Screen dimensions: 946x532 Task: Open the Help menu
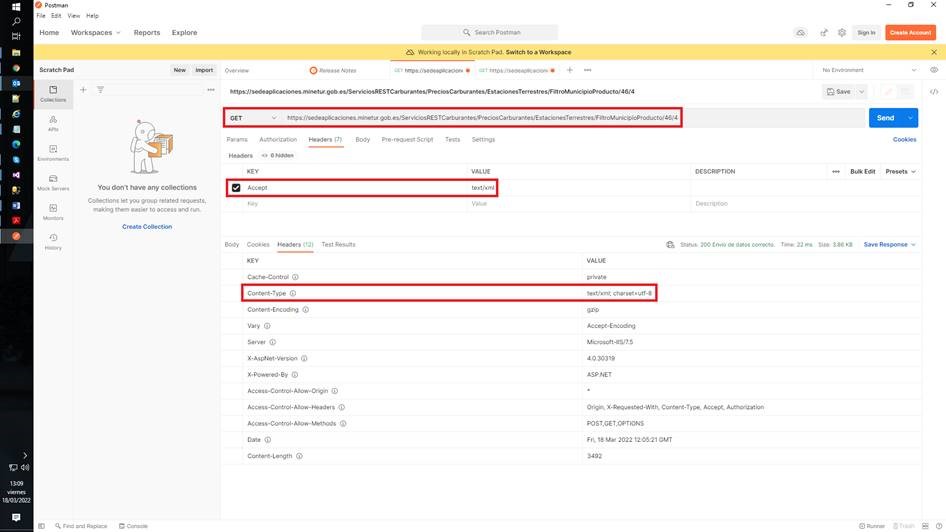[x=92, y=16]
